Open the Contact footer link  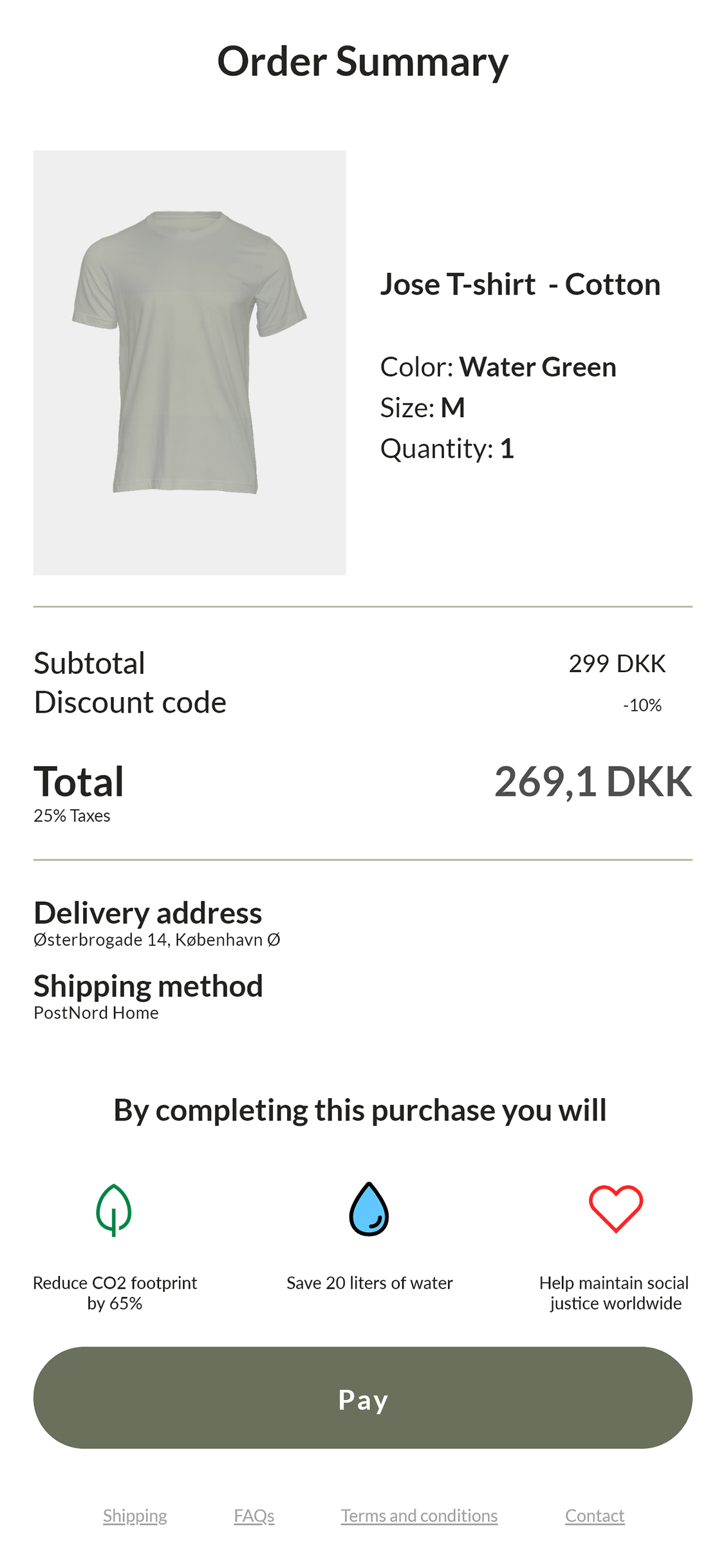click(595, 1516)
